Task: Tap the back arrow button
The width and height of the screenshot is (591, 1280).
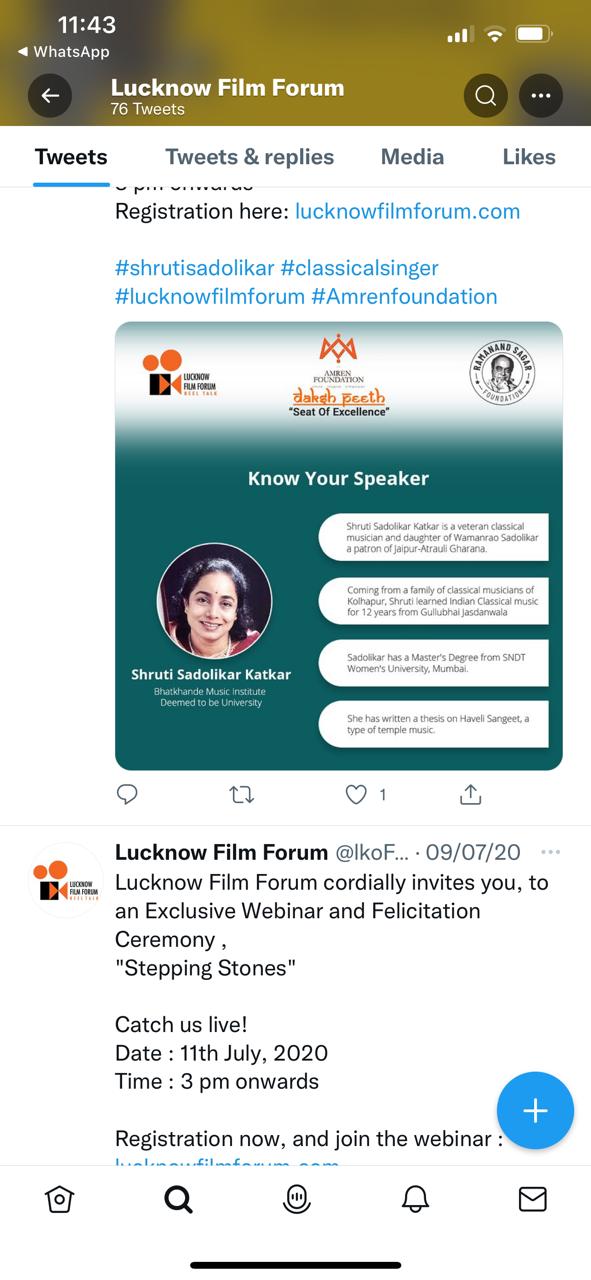Action: pos(50,96)
